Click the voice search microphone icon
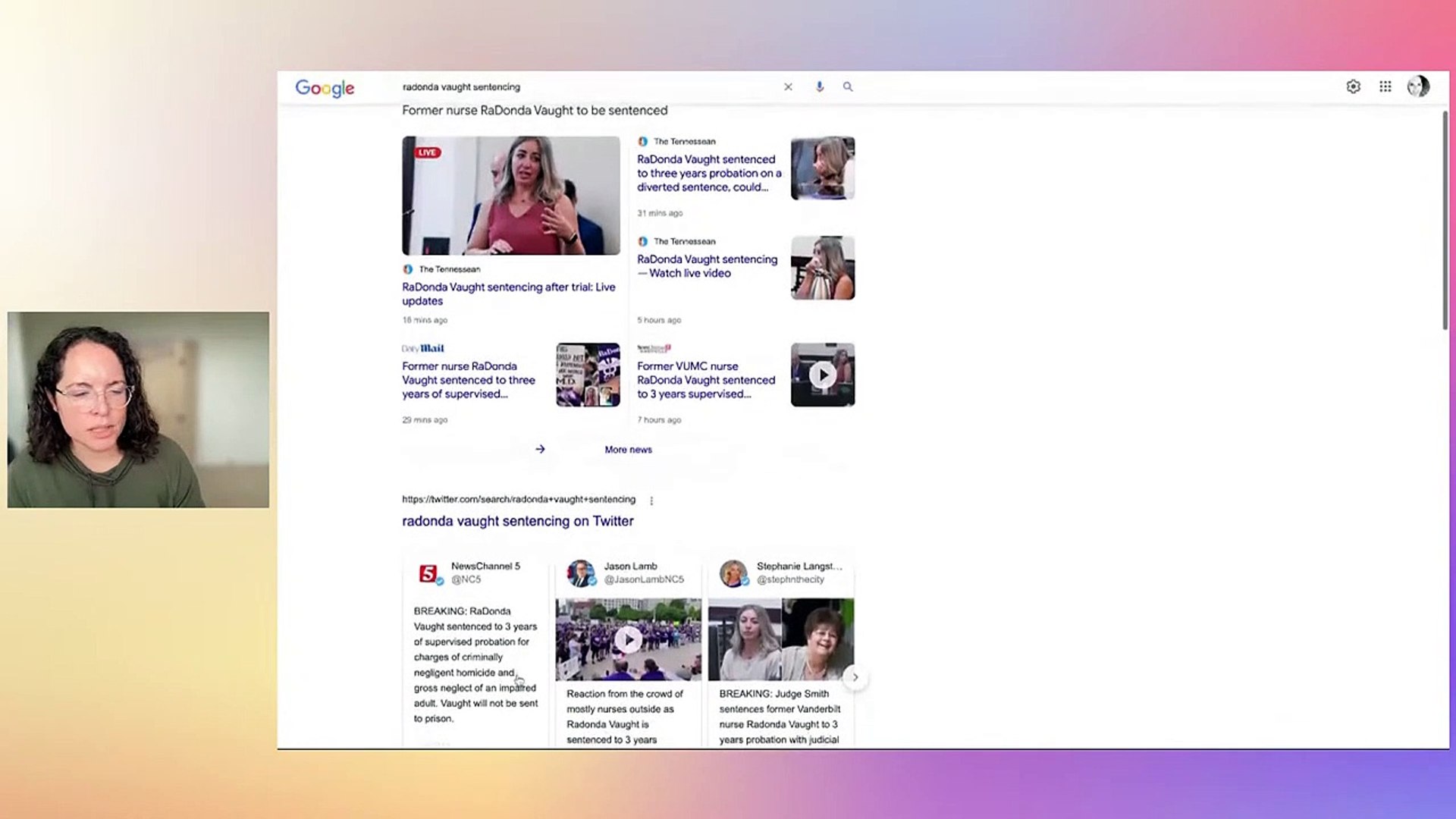1456x819 pixels. 819,86
